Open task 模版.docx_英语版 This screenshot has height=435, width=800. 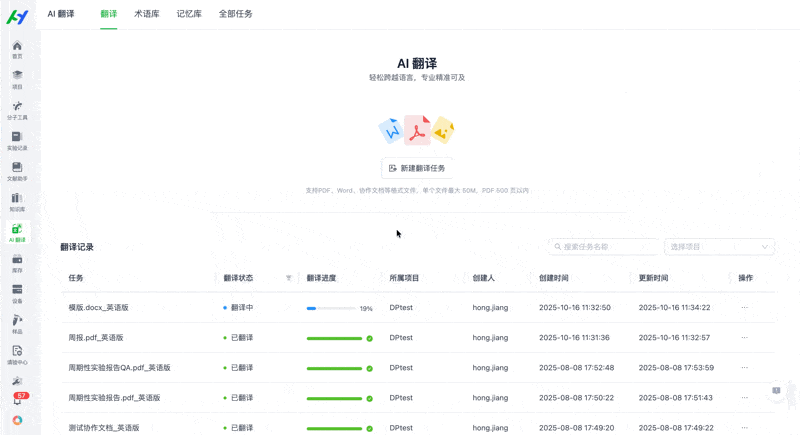point(98,308)
